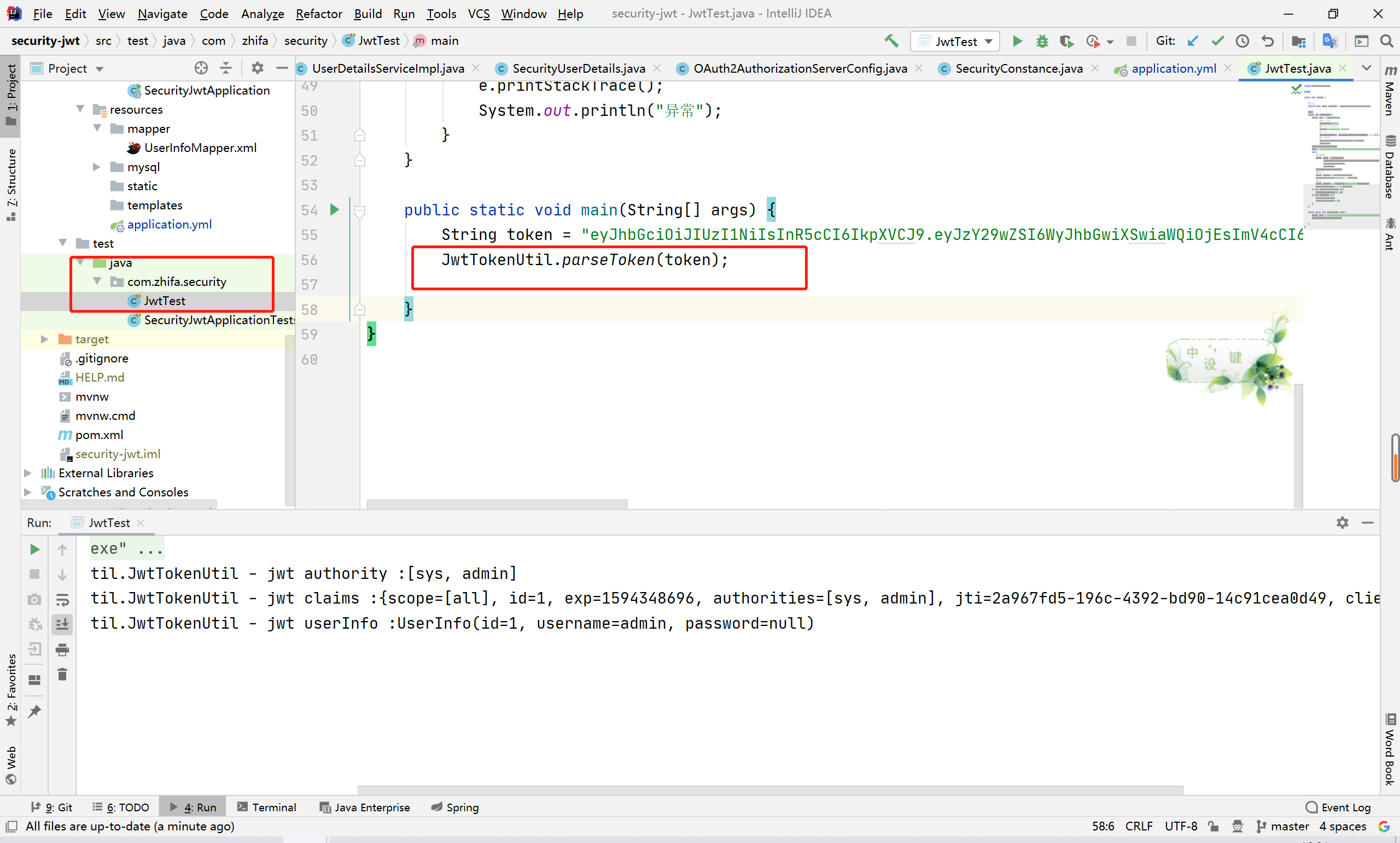This screenshot has height=843, width=1400.
Task: Click the Debug bug icon in toolbar
Action: pos(1041,41)
